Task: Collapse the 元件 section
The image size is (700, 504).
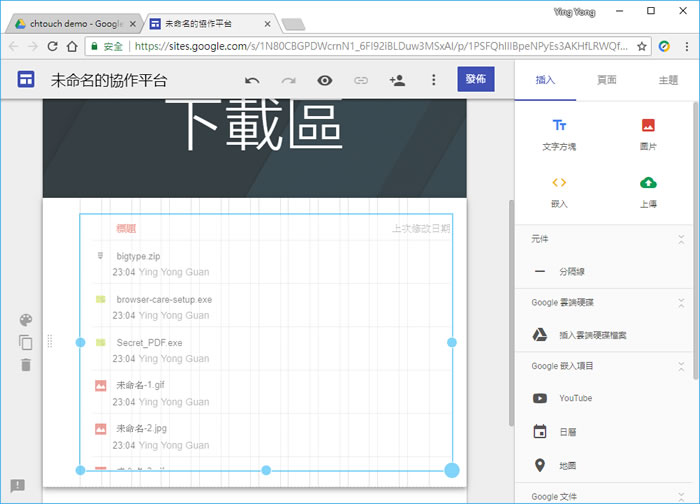Action: [681, 239]
